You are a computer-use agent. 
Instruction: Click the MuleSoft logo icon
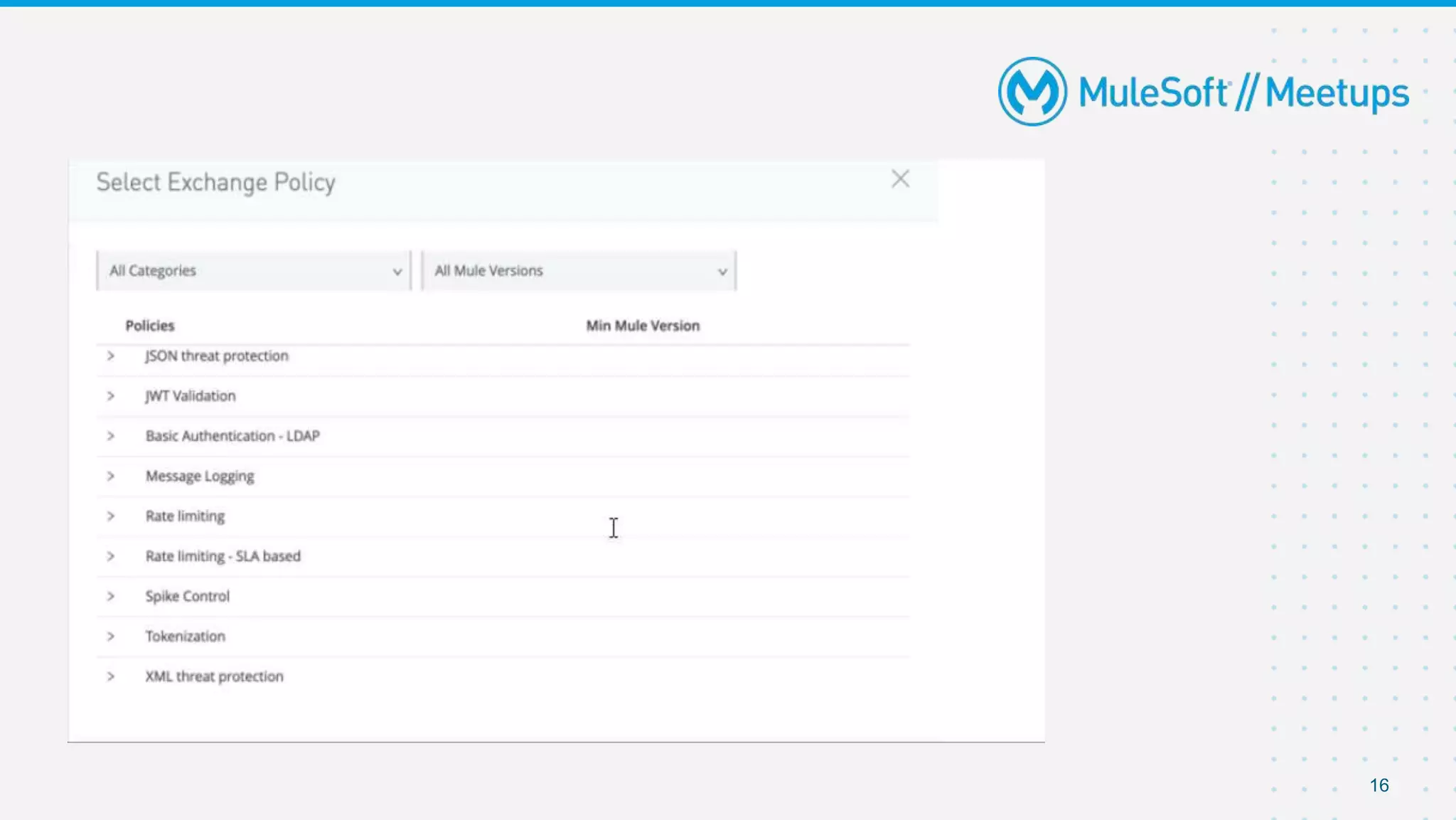[x=1032, y=92]
